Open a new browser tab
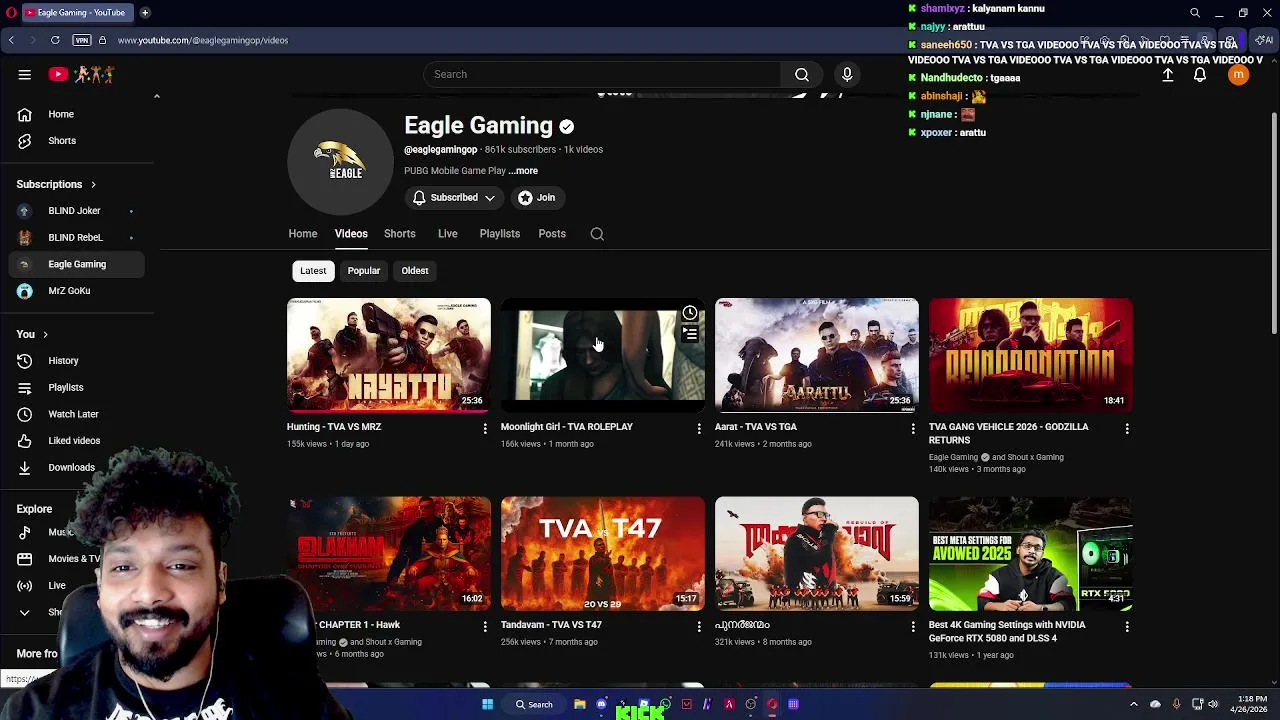This screenshot has height=720, width=1280. pos(145,13)
